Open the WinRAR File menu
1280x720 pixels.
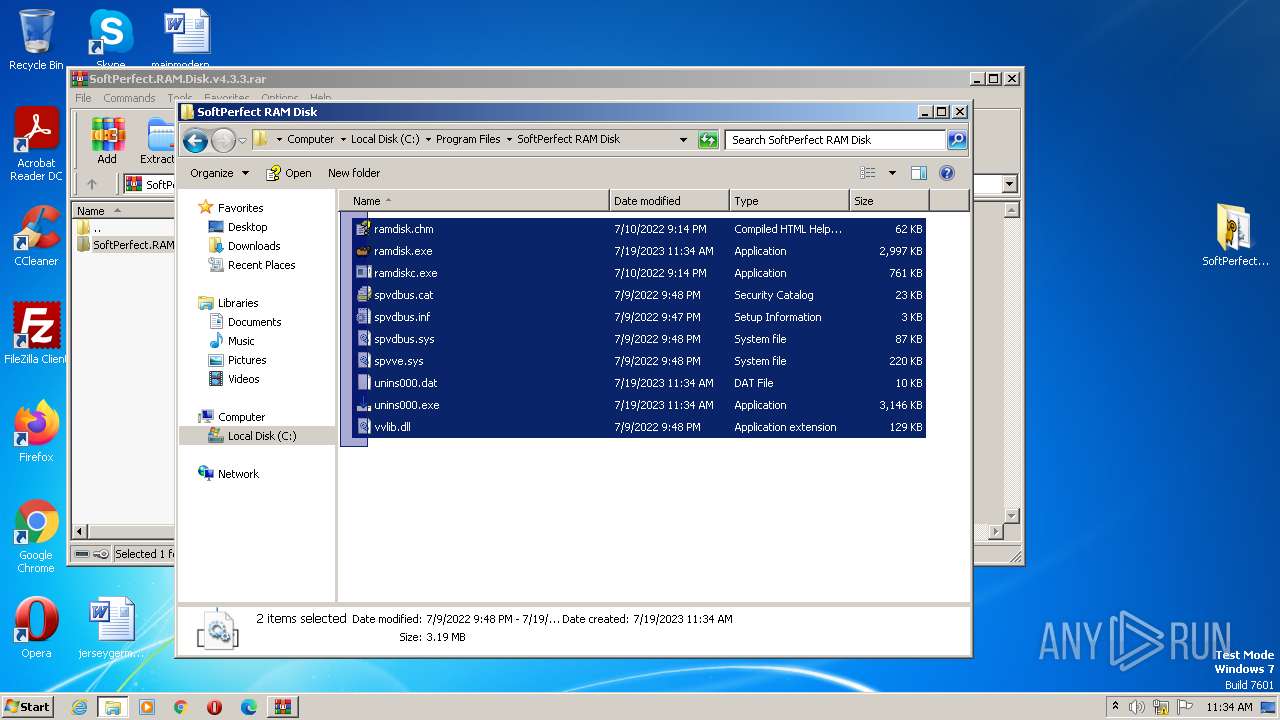point(84,98)
